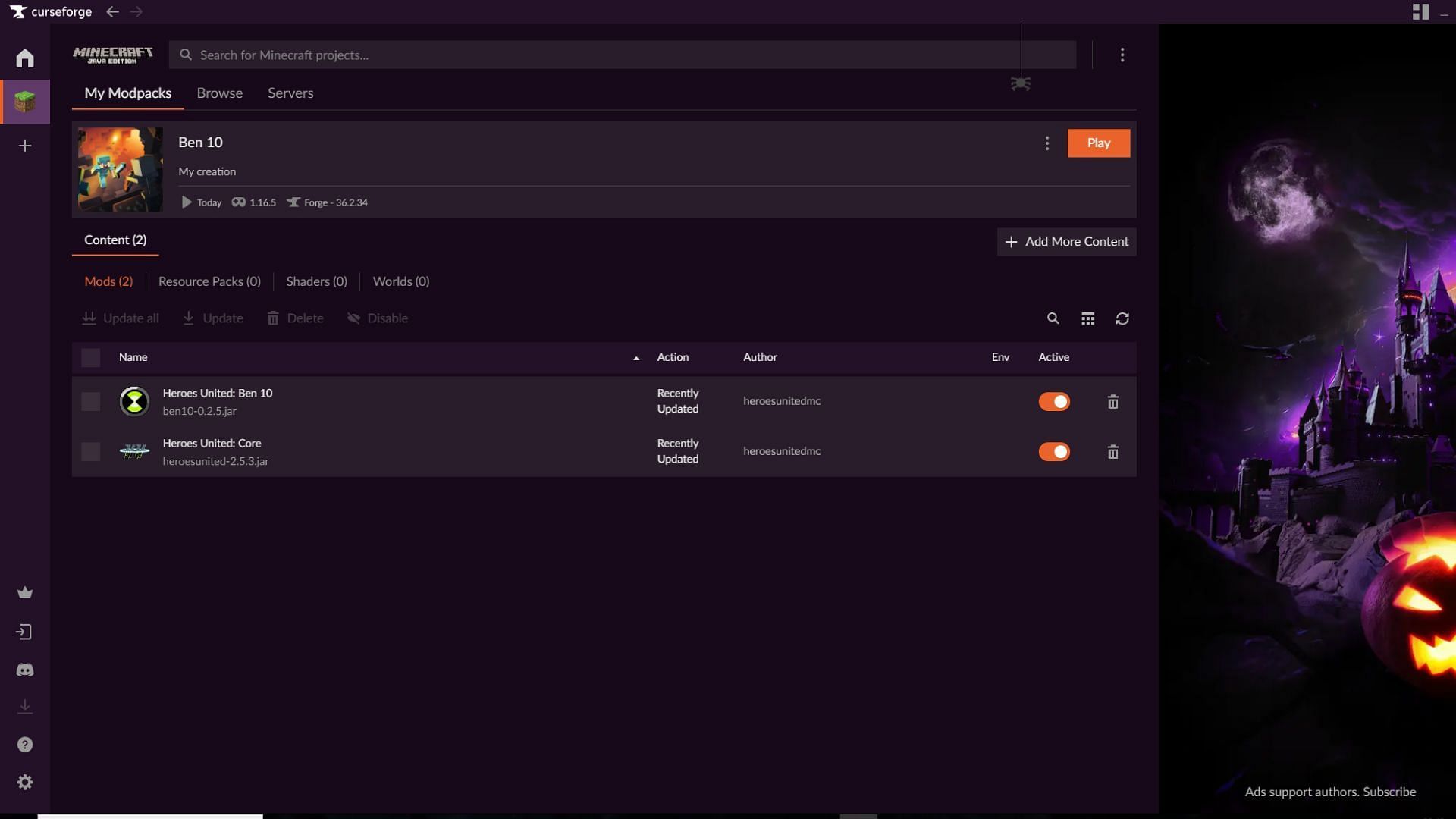Screen dimensions: 1456x819
Task: Delete Heroes United: Ben 10 mod
Action: [1112, 402]
